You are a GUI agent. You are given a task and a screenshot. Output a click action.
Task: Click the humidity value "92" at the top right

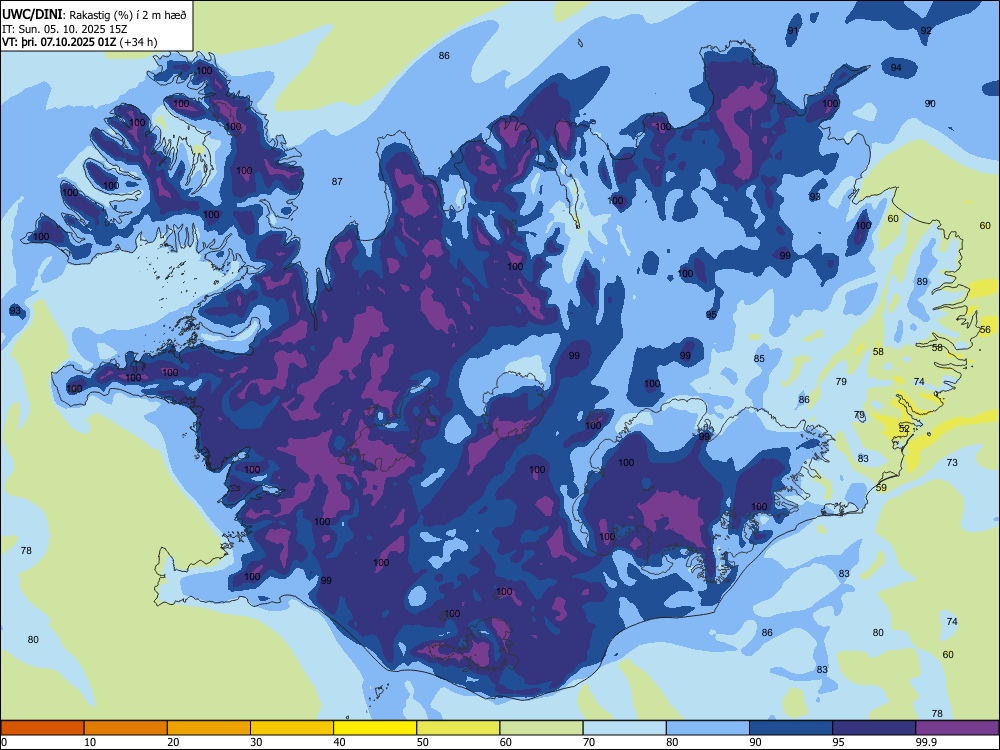point(926,31)
